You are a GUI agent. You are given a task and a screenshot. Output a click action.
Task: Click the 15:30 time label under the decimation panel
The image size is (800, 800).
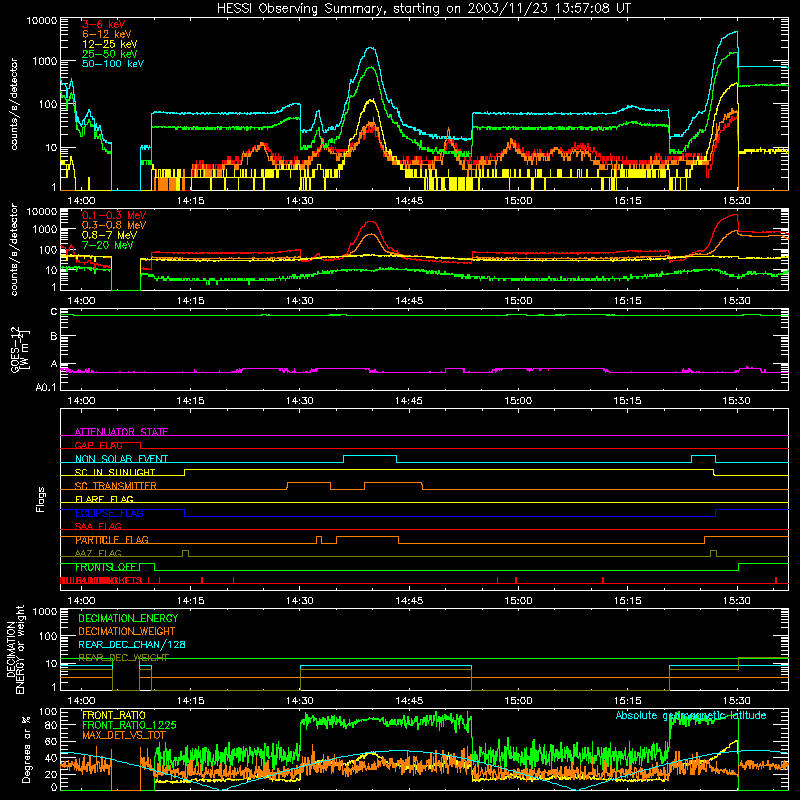pos(737,701)
